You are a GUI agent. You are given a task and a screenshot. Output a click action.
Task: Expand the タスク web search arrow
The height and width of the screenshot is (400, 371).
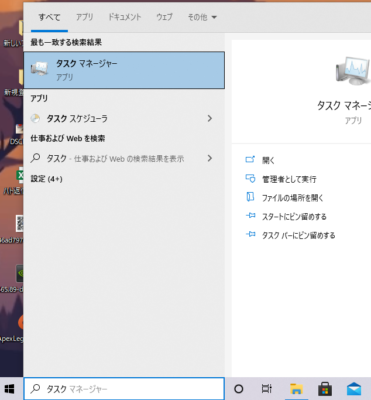pyautogui.click(x=210, y=158)
